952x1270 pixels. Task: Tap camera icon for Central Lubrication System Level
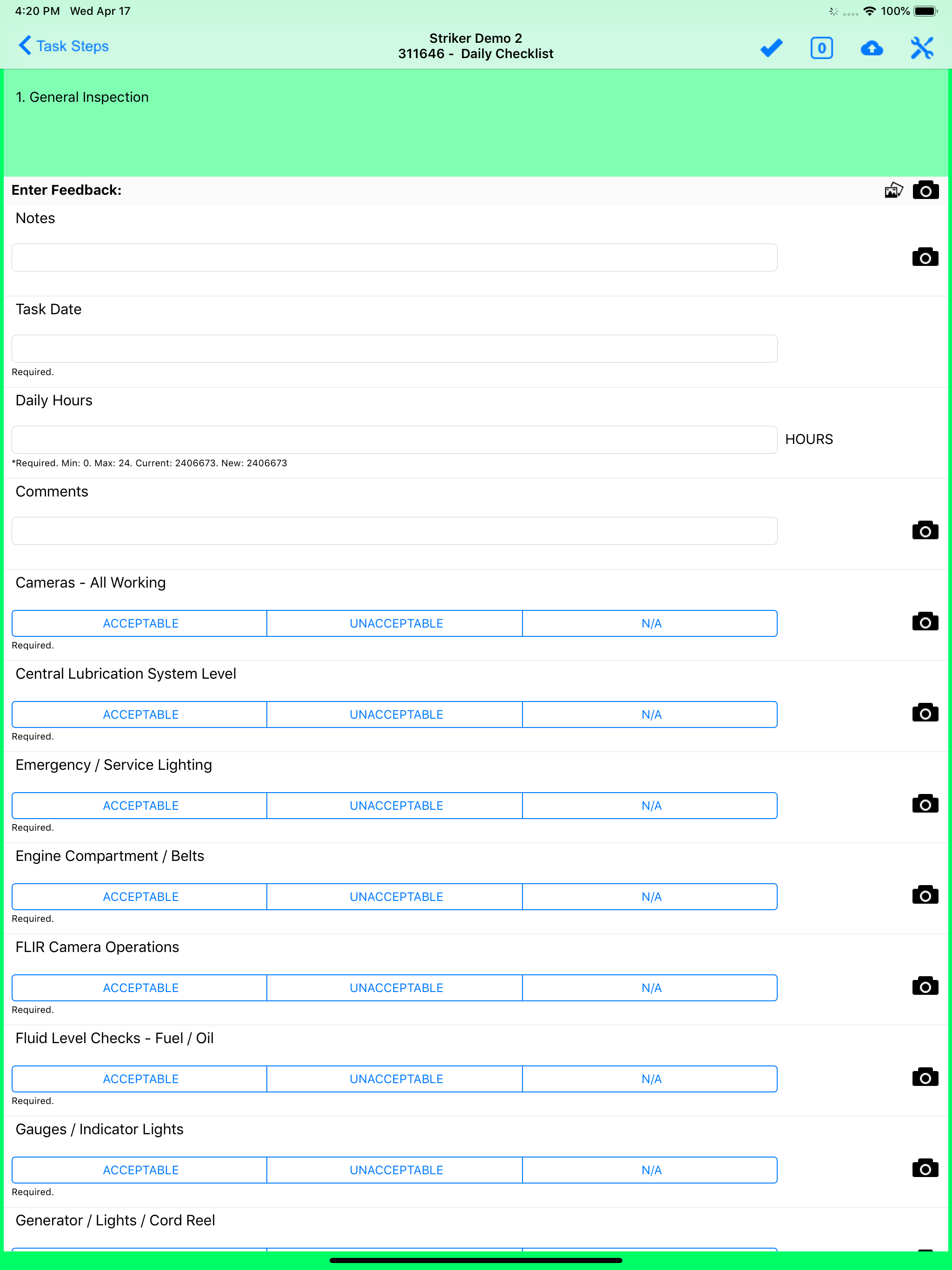tap(925, 713)
